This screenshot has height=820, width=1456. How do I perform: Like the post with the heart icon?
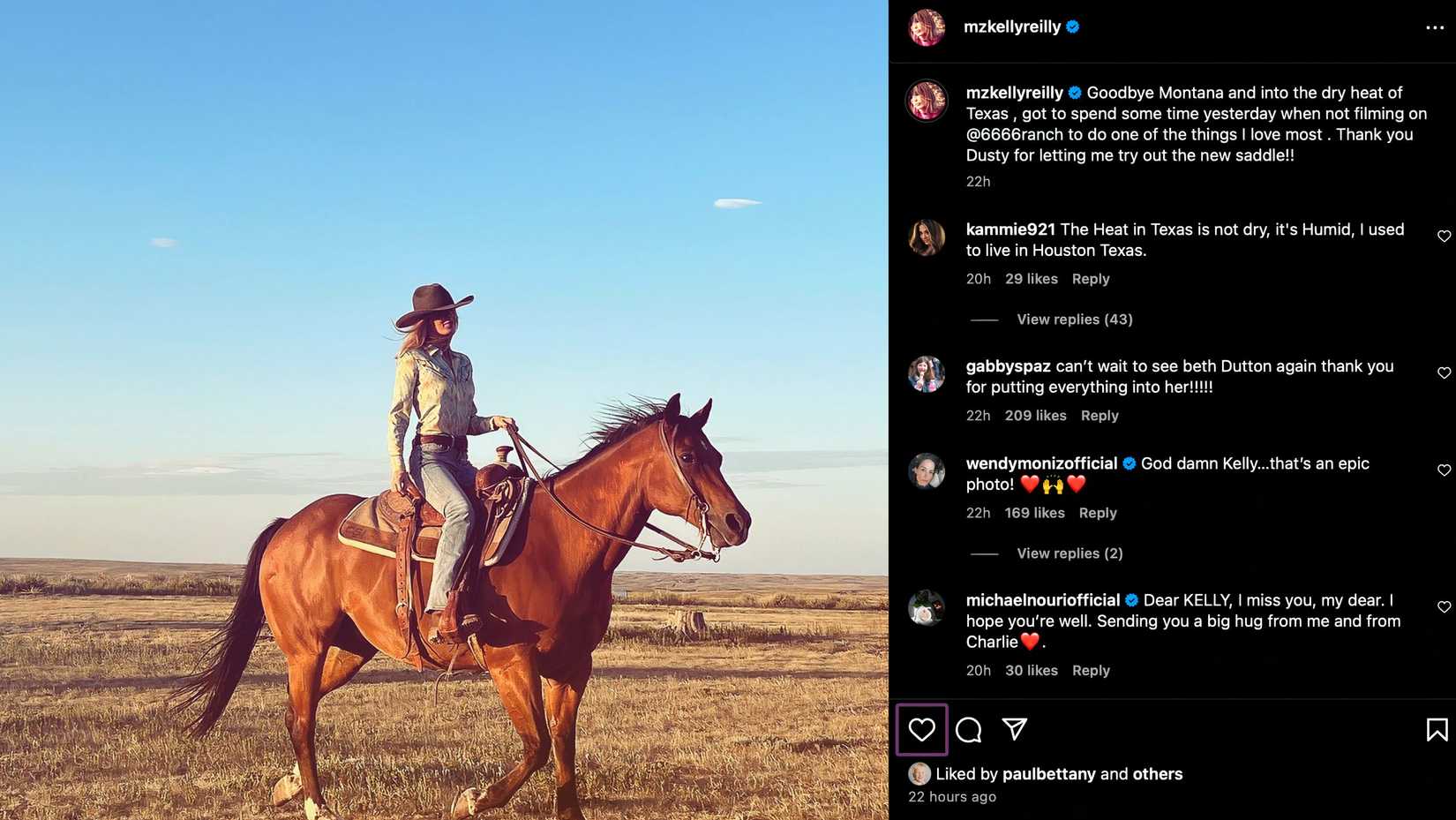[921, 730]
